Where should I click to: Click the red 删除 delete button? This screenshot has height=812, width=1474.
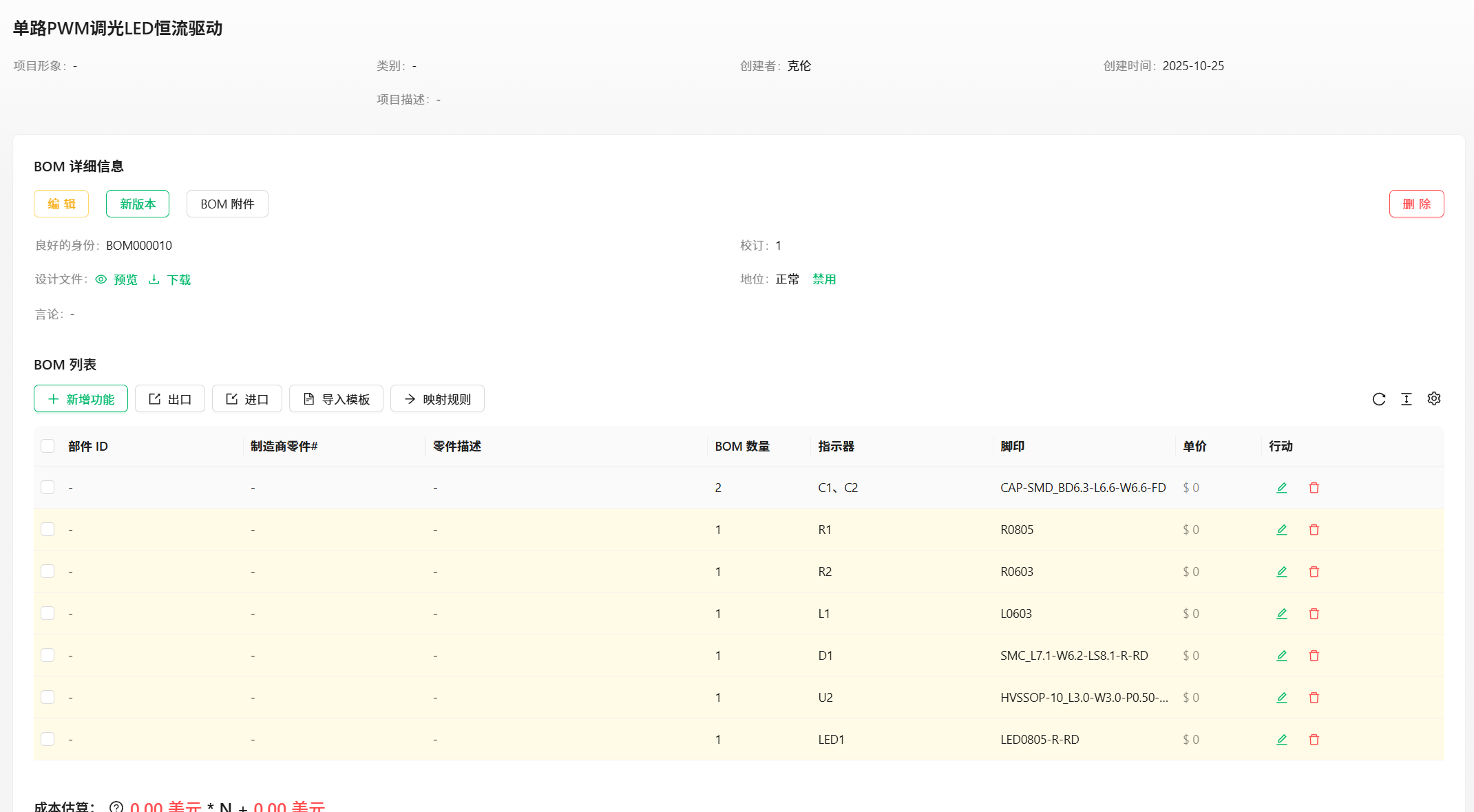1416,204
